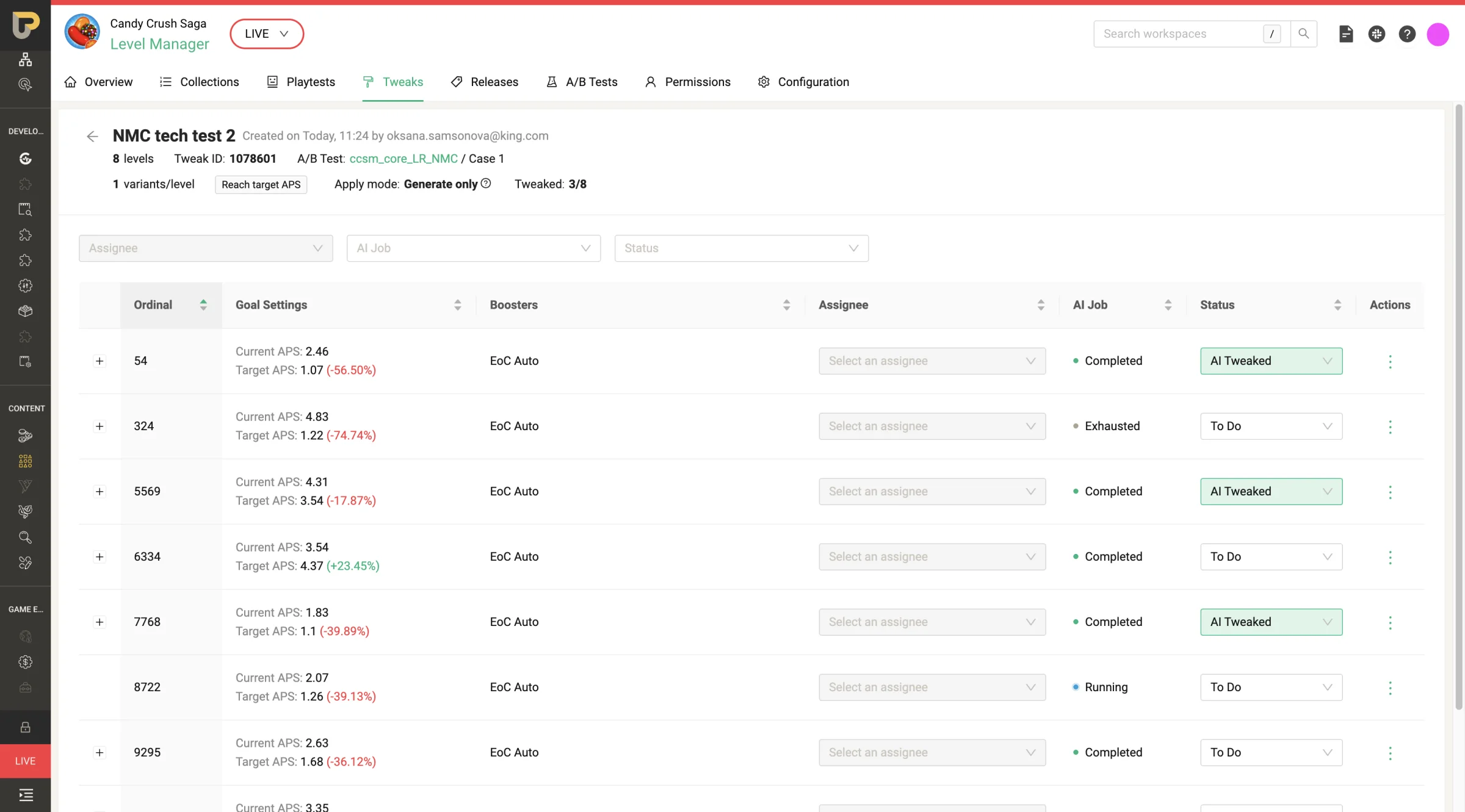Click the Candy Crush Saga app logo
The width and height of the screenshot is (1465, 812).
[x=82, y=32]
